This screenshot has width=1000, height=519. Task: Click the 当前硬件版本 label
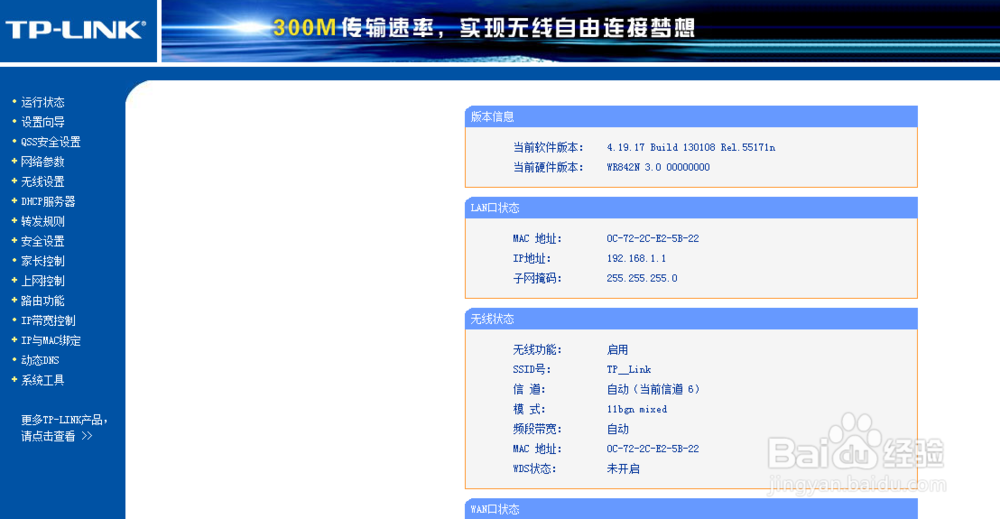pos(548,167)
